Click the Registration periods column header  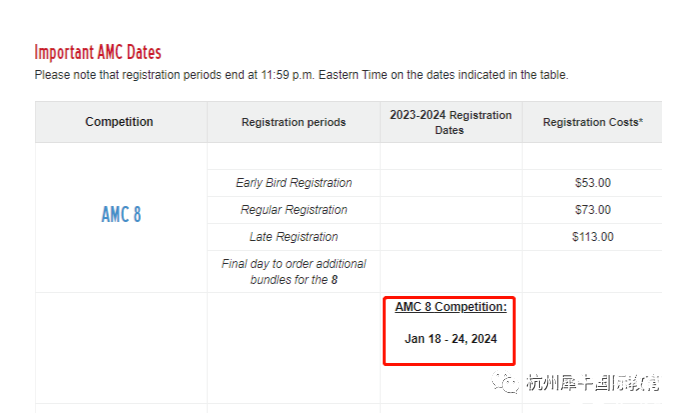(x=294, y=122)
